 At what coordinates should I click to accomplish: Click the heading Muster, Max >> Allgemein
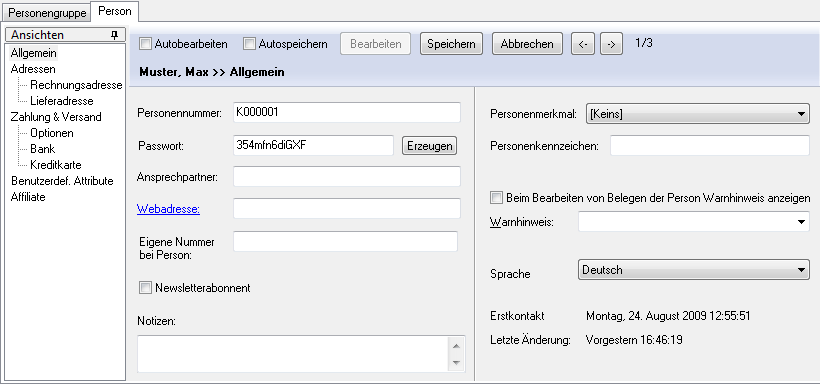(212, 72)
